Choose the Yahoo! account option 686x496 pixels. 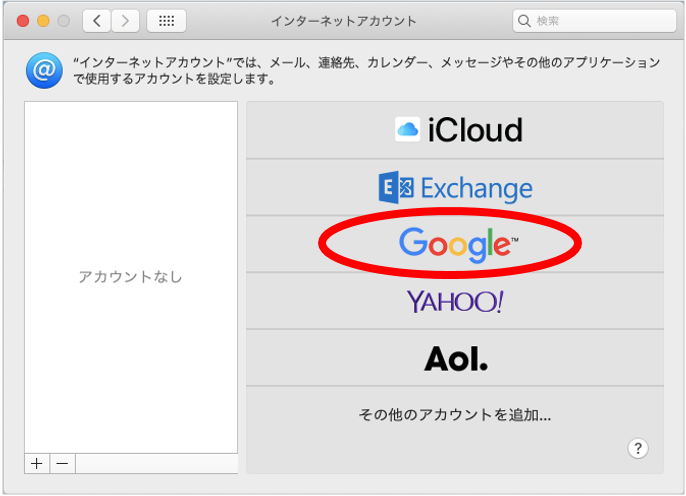[x=455, y=301]
